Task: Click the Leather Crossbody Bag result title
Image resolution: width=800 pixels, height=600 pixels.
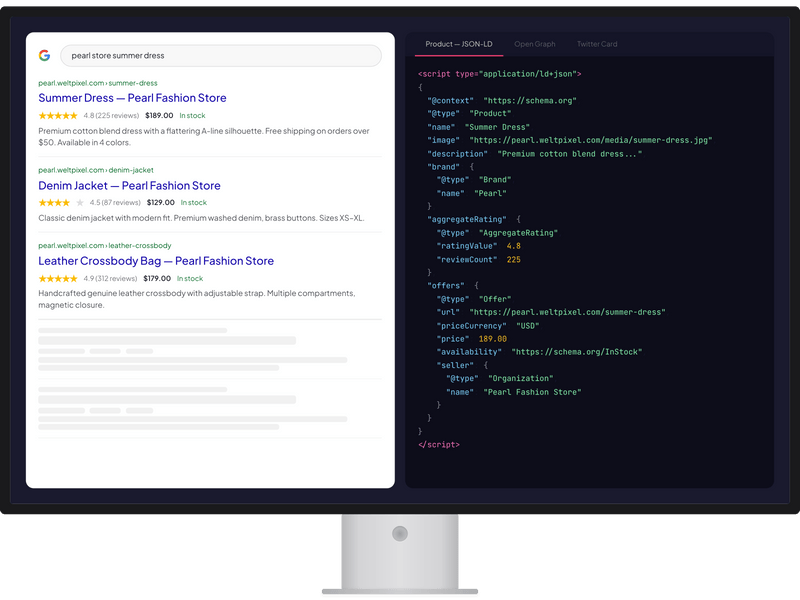Action: tap(156, 260)
